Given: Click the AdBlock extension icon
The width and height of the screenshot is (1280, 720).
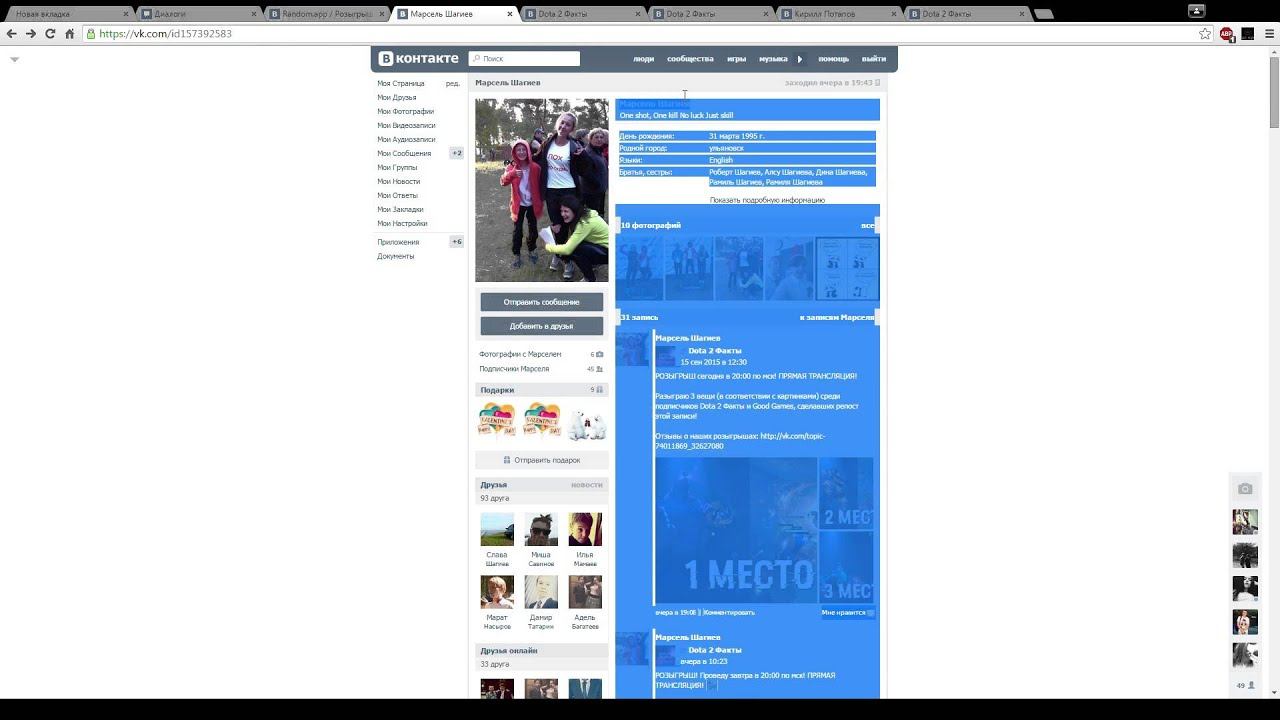Looking at the screenshot, I should pyautogui.click(x=1227, y=33).
